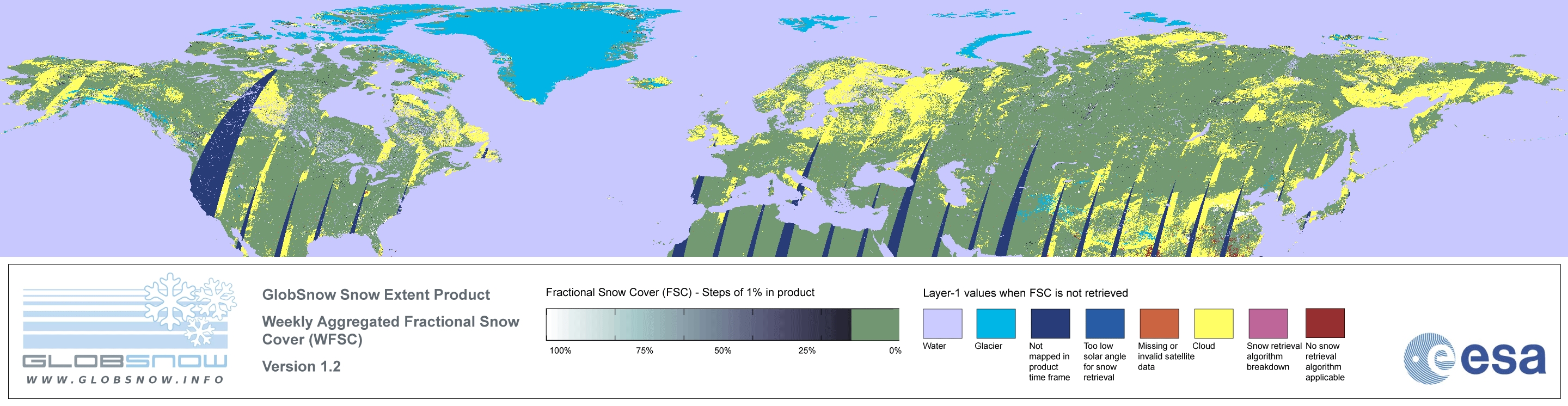Image resolution: width=1568 pixels, height=406 pixels.
Task: Click the Water legend color swatch
Action: click(x=942, y=323)
